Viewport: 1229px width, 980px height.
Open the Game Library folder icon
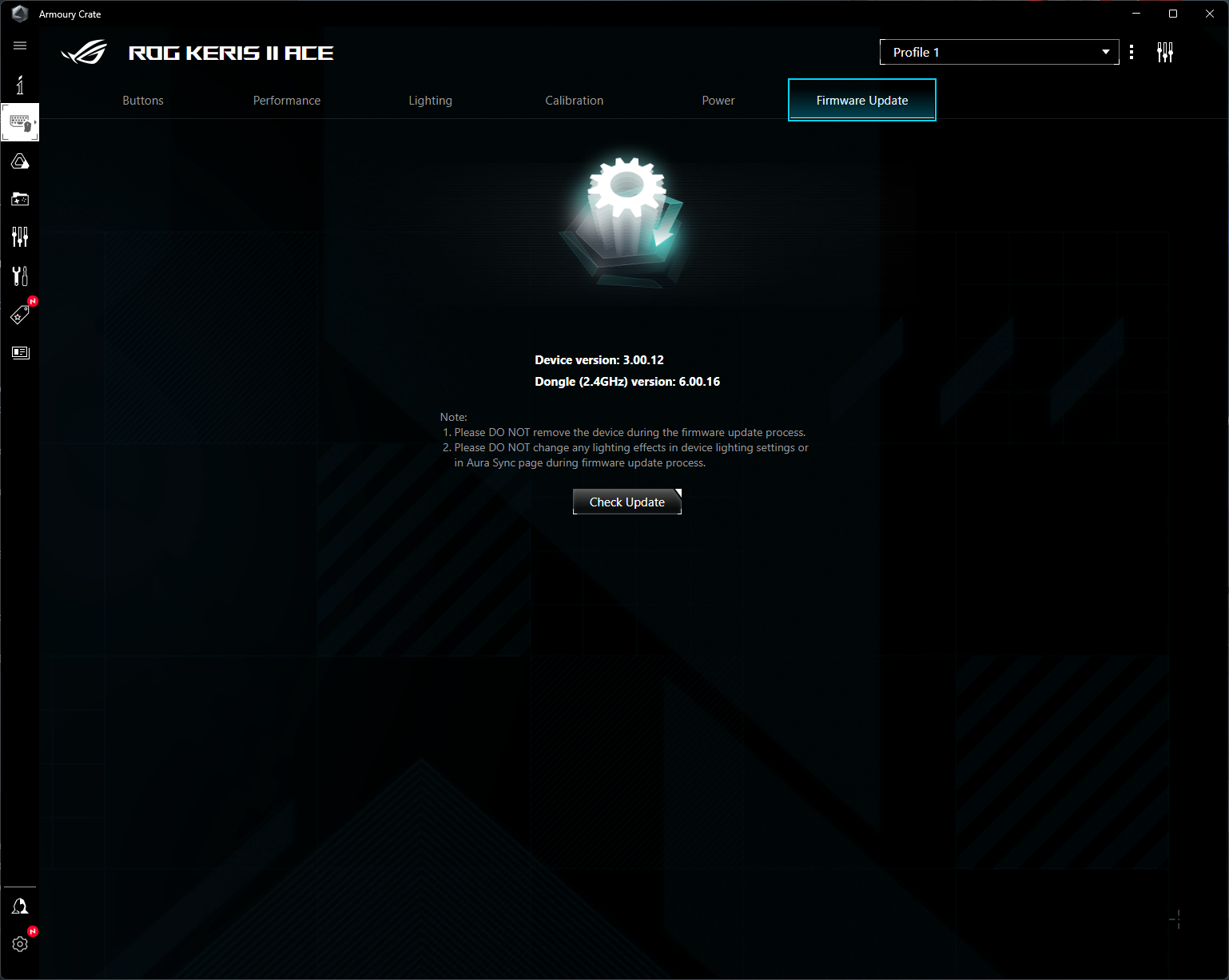coord(20,199)
